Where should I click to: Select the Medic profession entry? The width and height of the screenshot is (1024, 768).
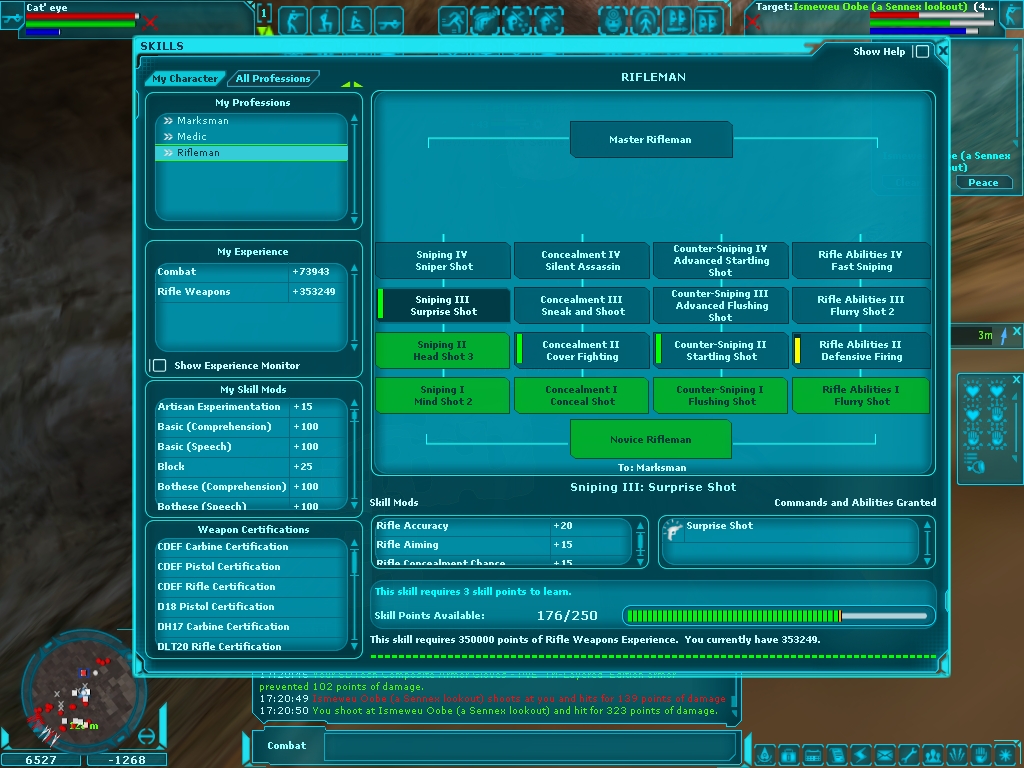coord(192,137)
